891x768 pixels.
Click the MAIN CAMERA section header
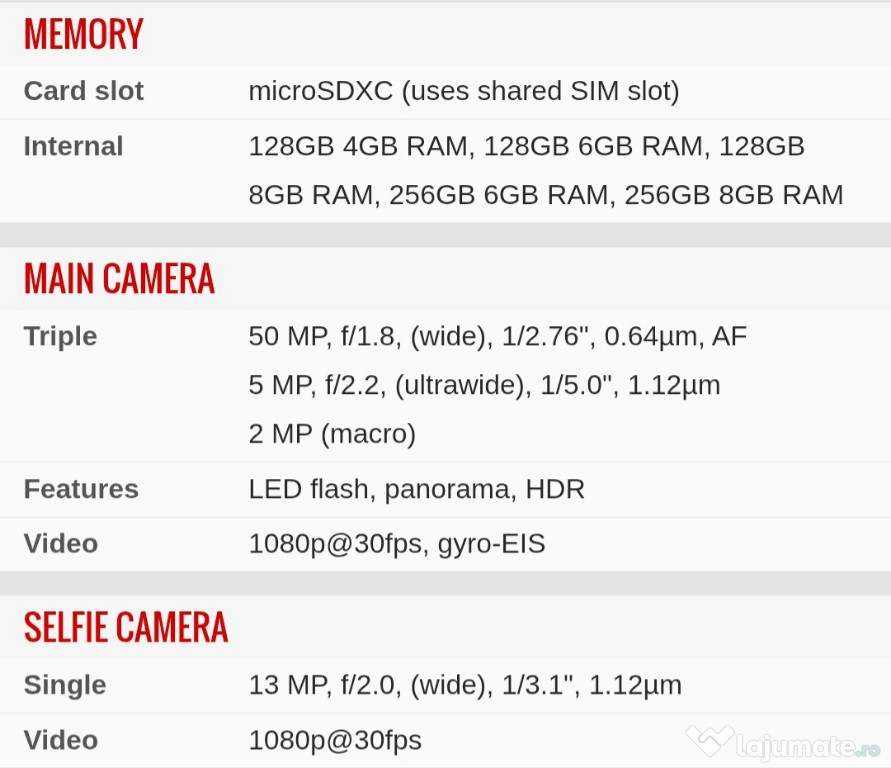click(x=119, y=279)
